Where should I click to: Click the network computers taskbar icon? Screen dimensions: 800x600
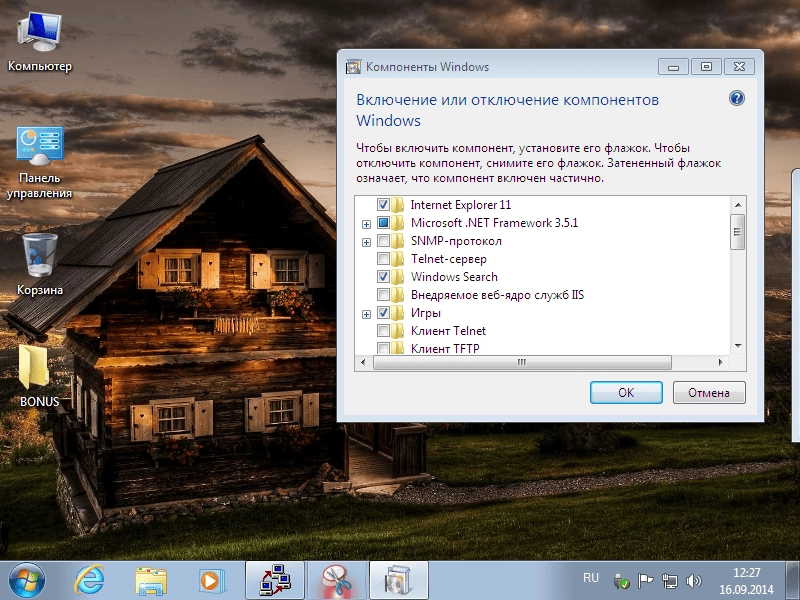275,580
